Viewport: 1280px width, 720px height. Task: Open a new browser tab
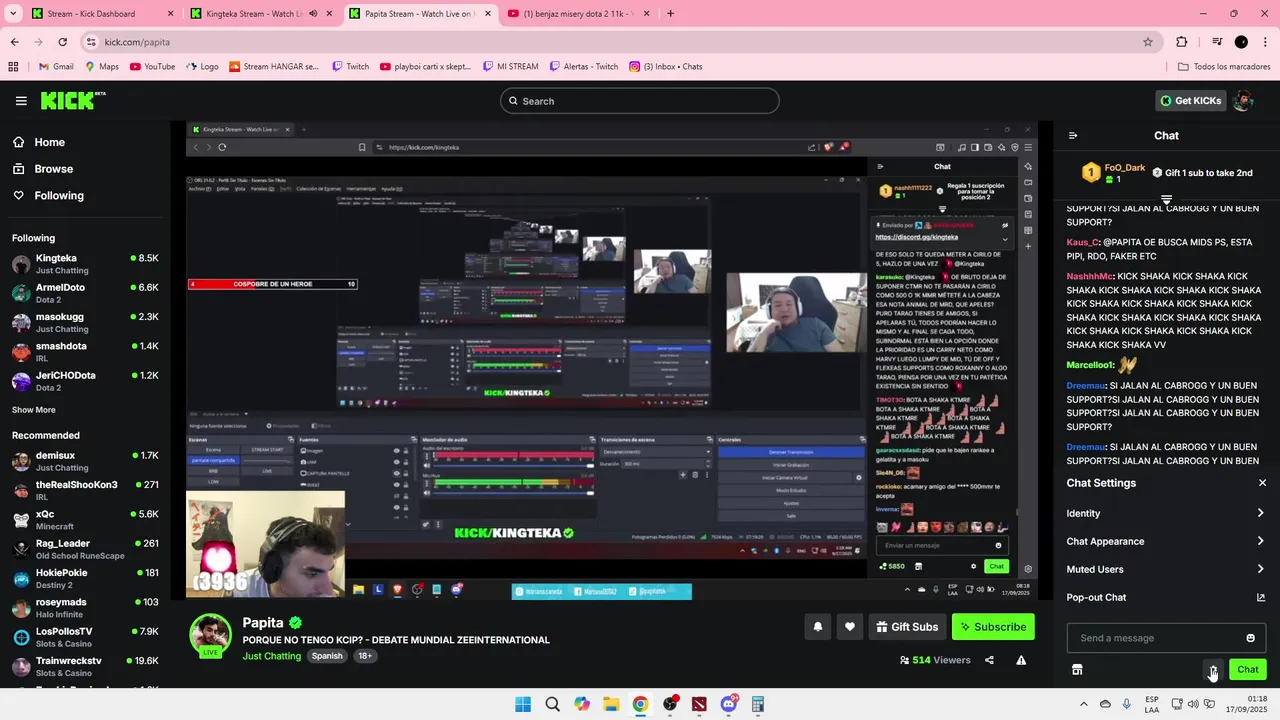click(670, 14)
